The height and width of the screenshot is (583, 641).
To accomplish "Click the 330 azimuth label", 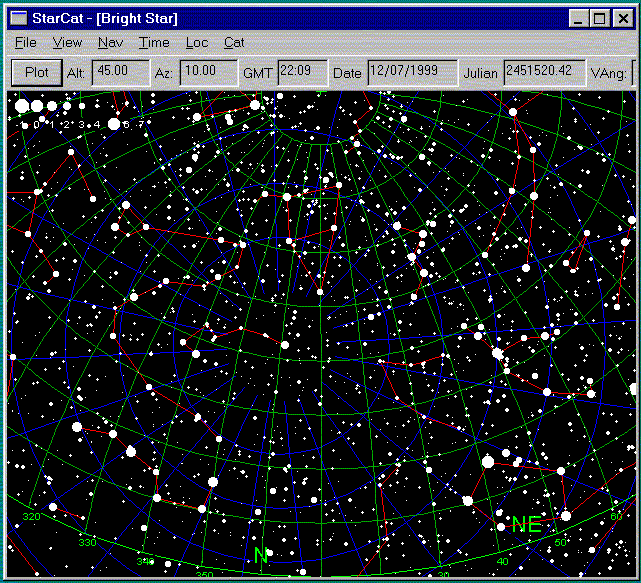I will pos(87,543).
